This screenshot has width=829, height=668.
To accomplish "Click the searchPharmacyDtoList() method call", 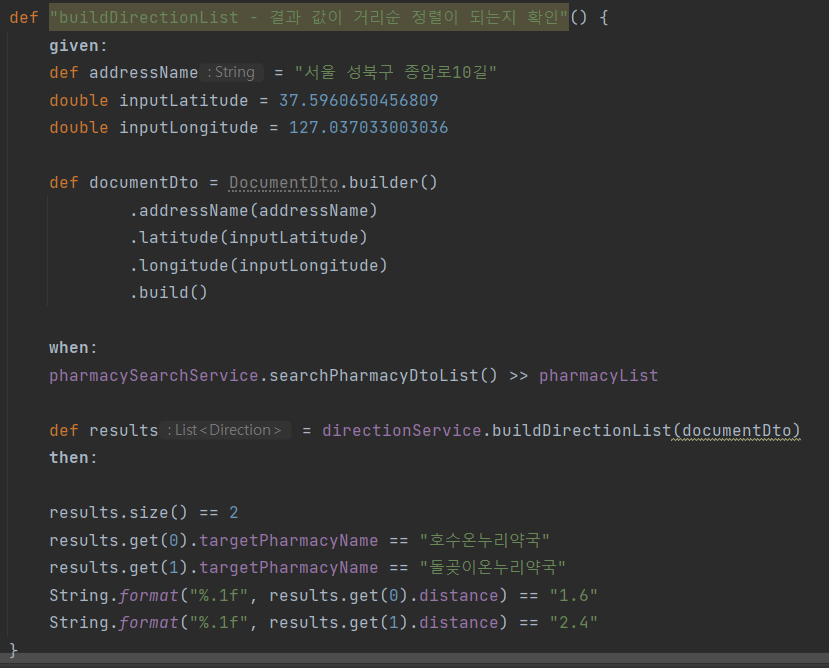I will pos(383,376).
